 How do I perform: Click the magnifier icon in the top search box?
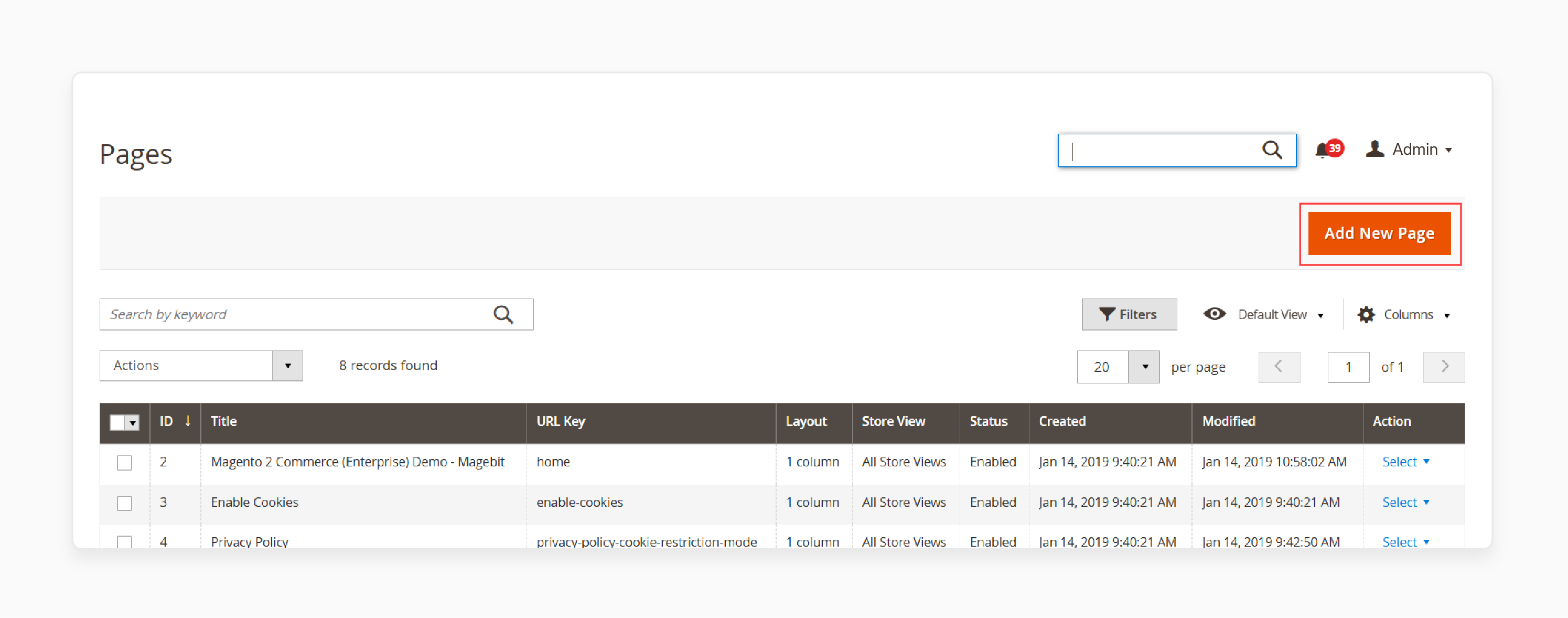point(1272,150)
